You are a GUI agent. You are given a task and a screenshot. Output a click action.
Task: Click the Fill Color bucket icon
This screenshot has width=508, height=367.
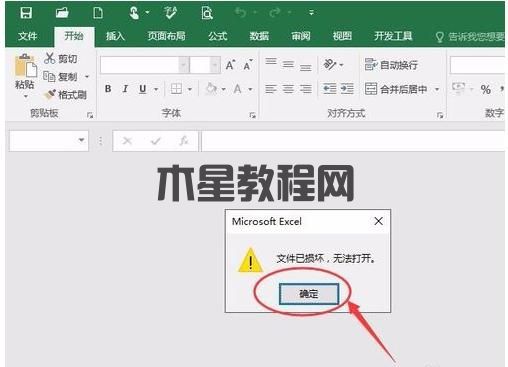(x=211, y=89)
